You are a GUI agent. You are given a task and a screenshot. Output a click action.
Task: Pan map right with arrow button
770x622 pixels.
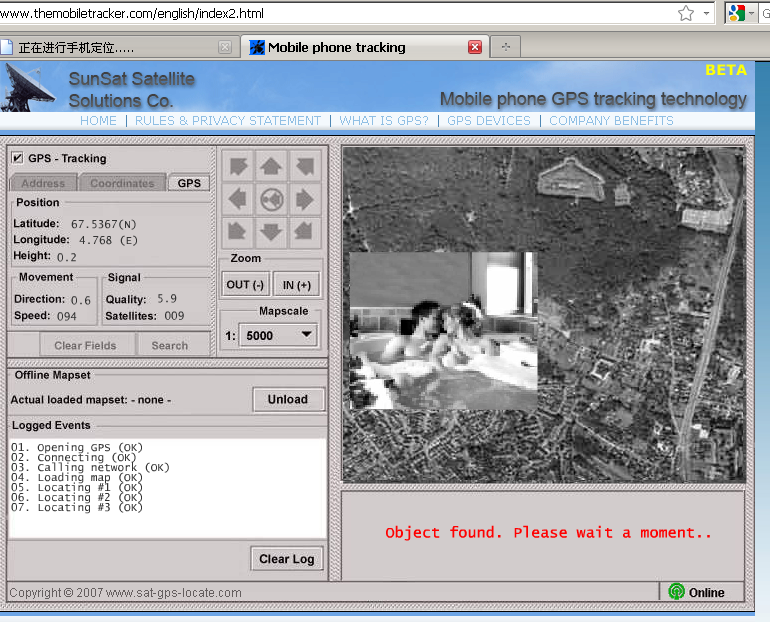pyautogui.click(x=305, y=199)
